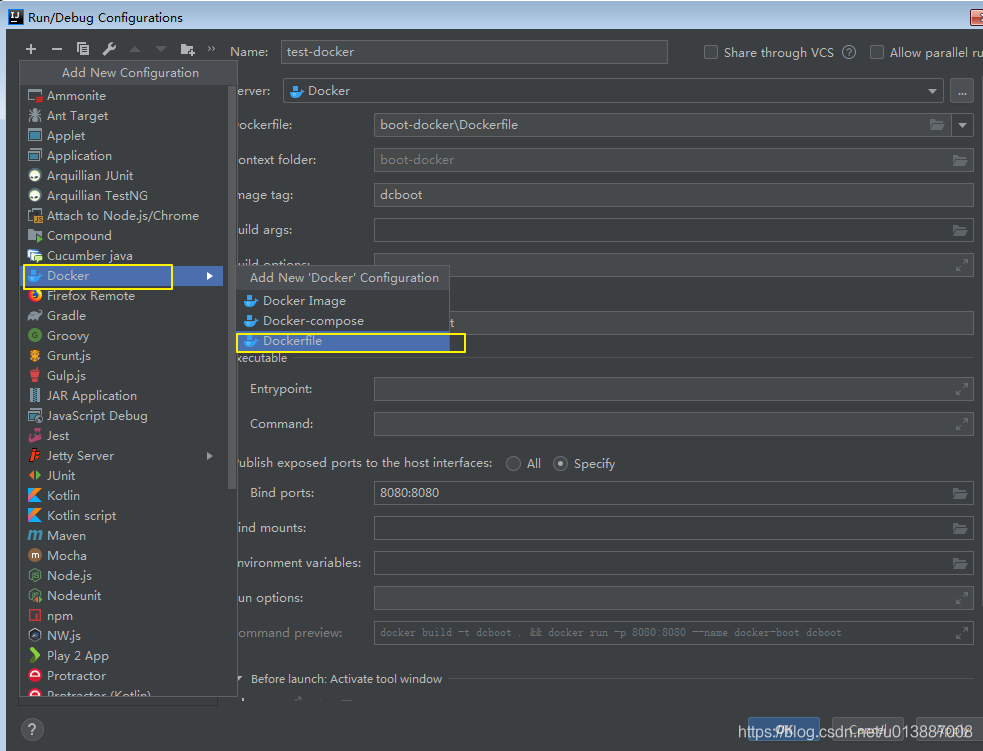Click the Copy Configuration icon

pos(83,49)
